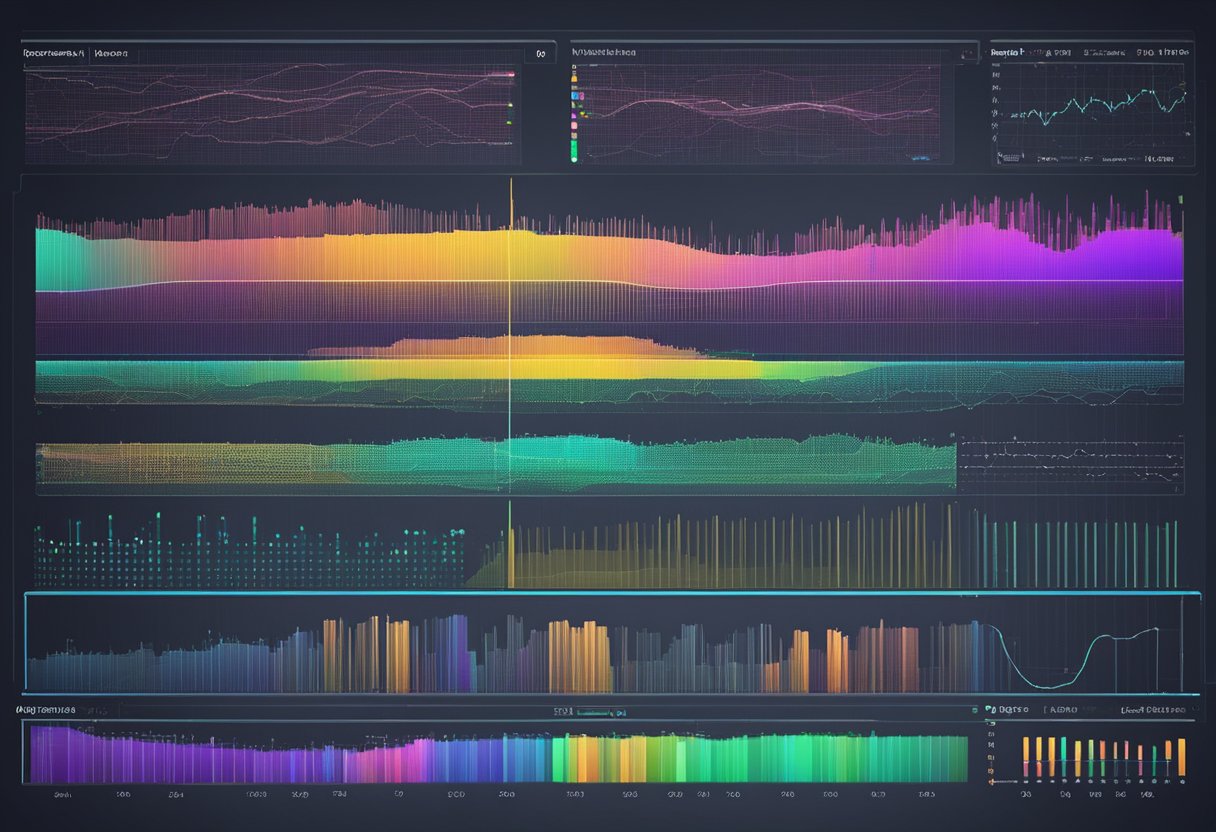Click the pink endpoint marker on the top-left chart
The image size is (1216, 832).
(x=510, y=74)
